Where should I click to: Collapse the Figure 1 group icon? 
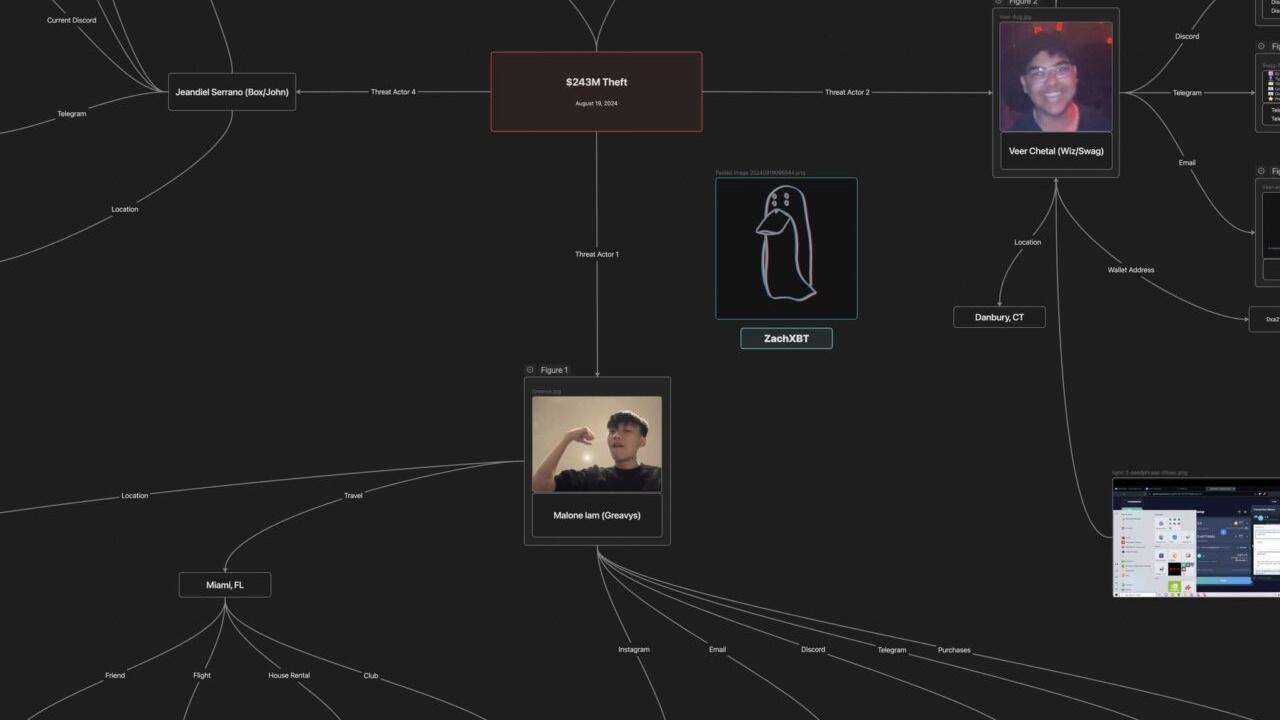point(530,370)
